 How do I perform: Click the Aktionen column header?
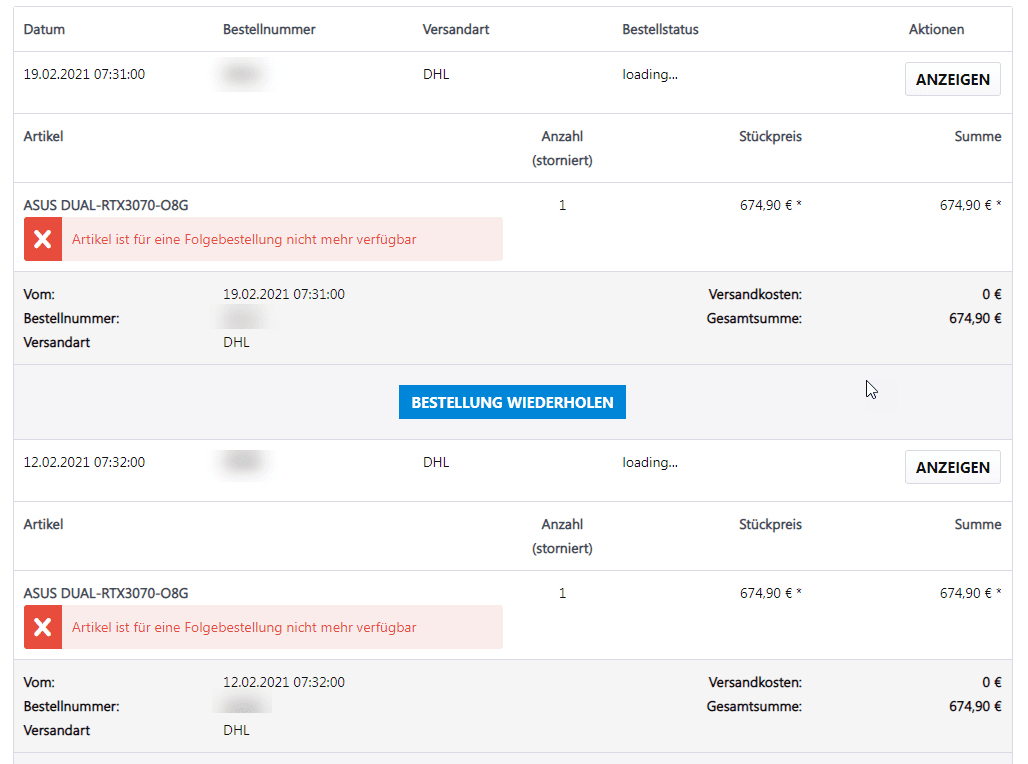pos(936,29)
